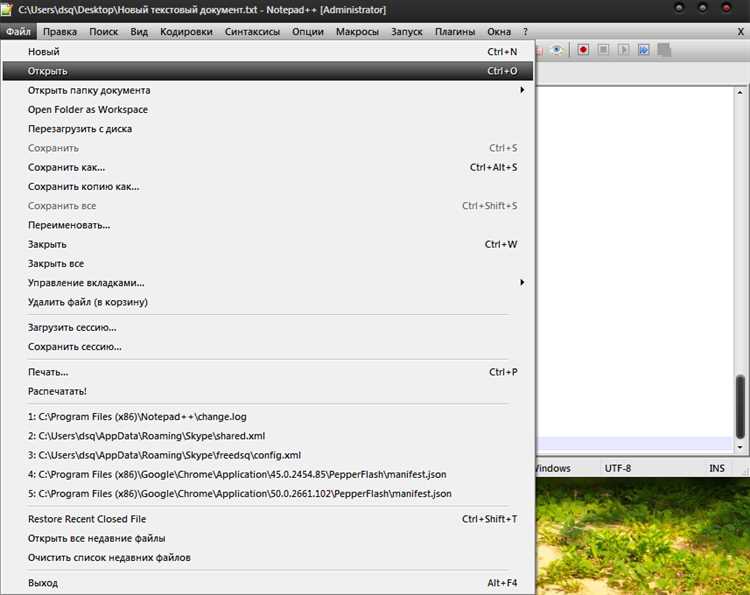Open the ? help menu

pyautogui.click(x=525, y=32)
